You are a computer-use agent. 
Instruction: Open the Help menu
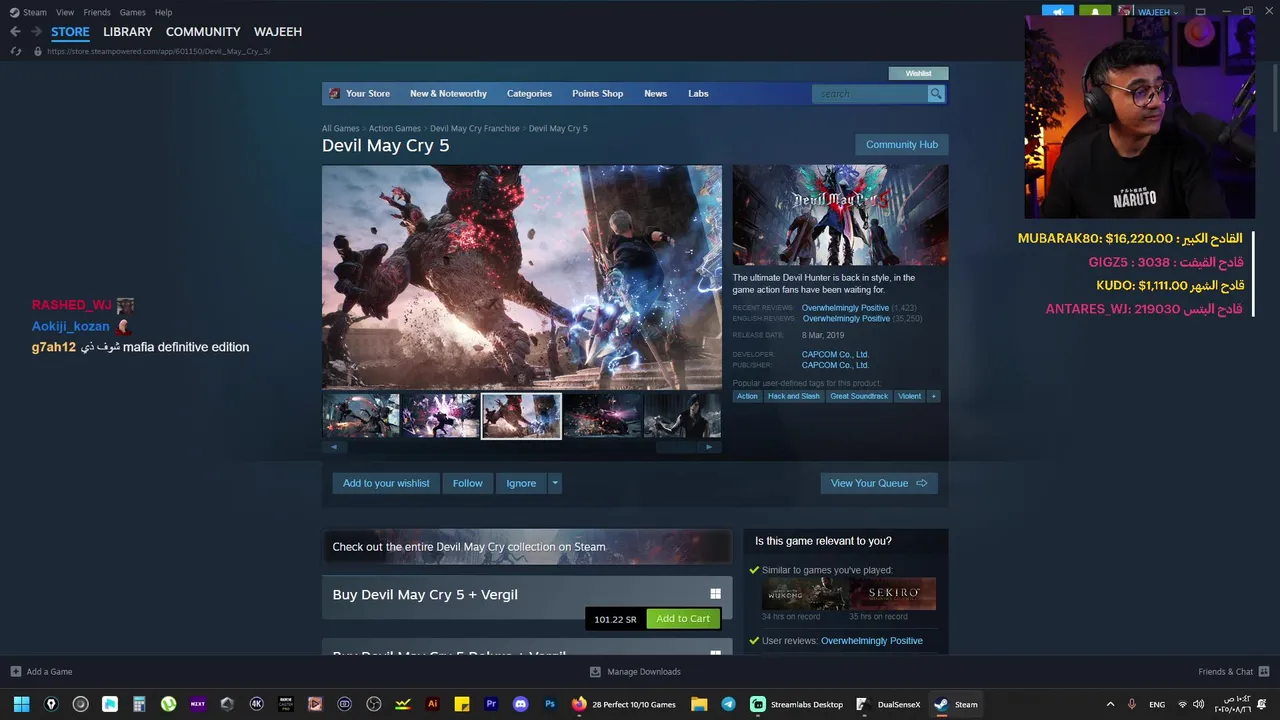163,12
